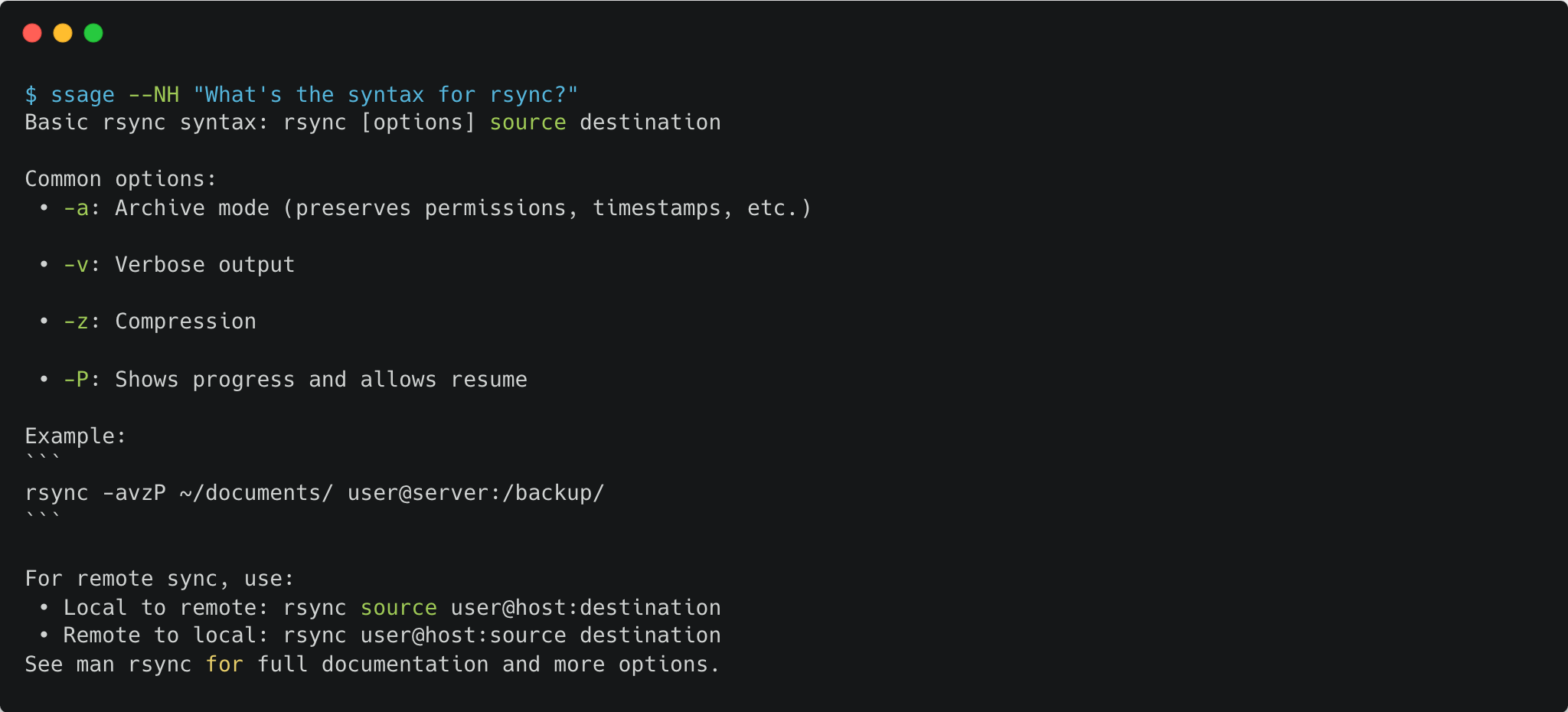Click user@server:/backup/ in the example
Viewport: 1568px width, 712px height.
point(476,493)
